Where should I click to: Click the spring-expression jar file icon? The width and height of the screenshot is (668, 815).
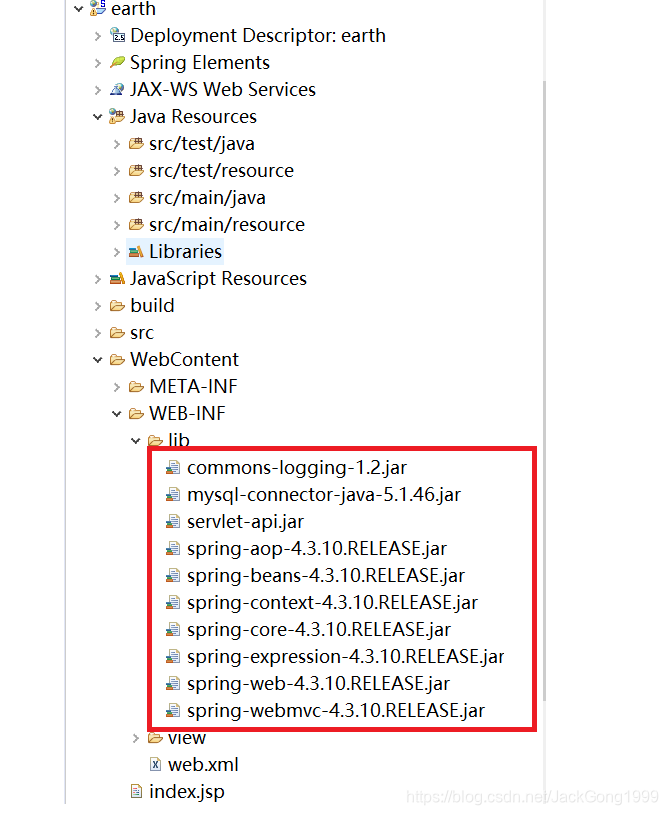click(173, 657)
